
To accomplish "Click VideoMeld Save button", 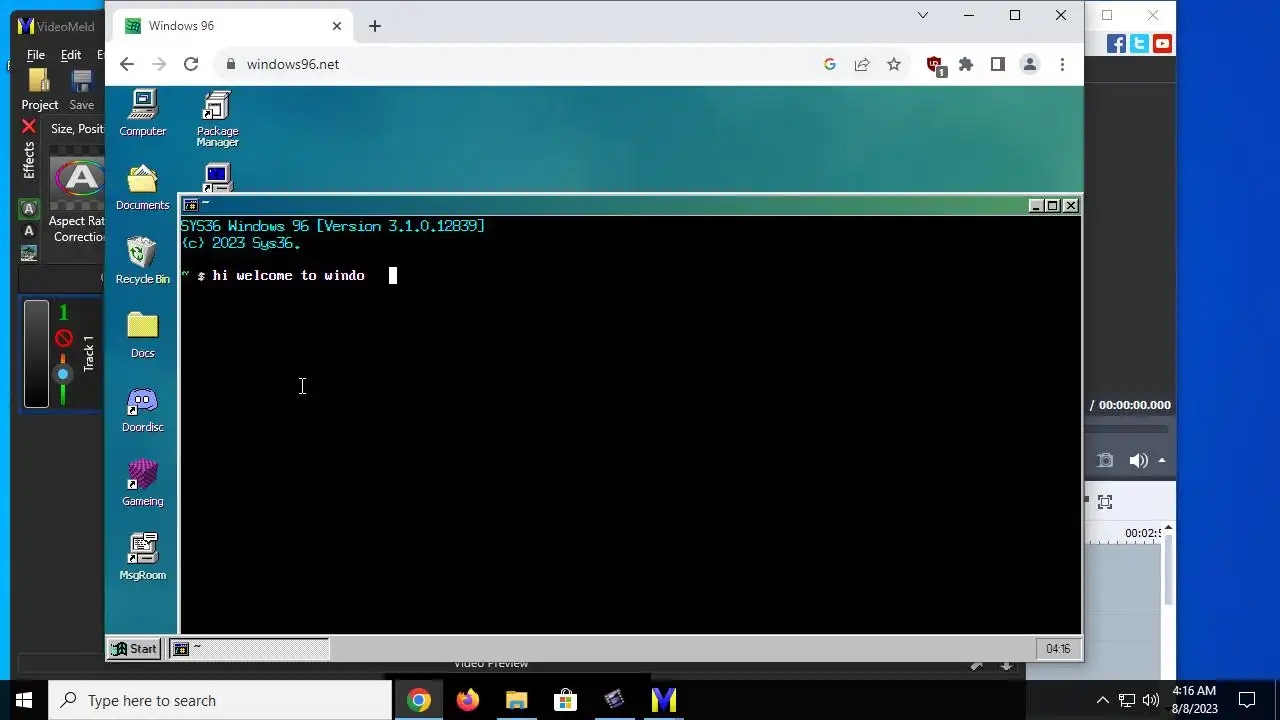I will (x=82, y=89).
